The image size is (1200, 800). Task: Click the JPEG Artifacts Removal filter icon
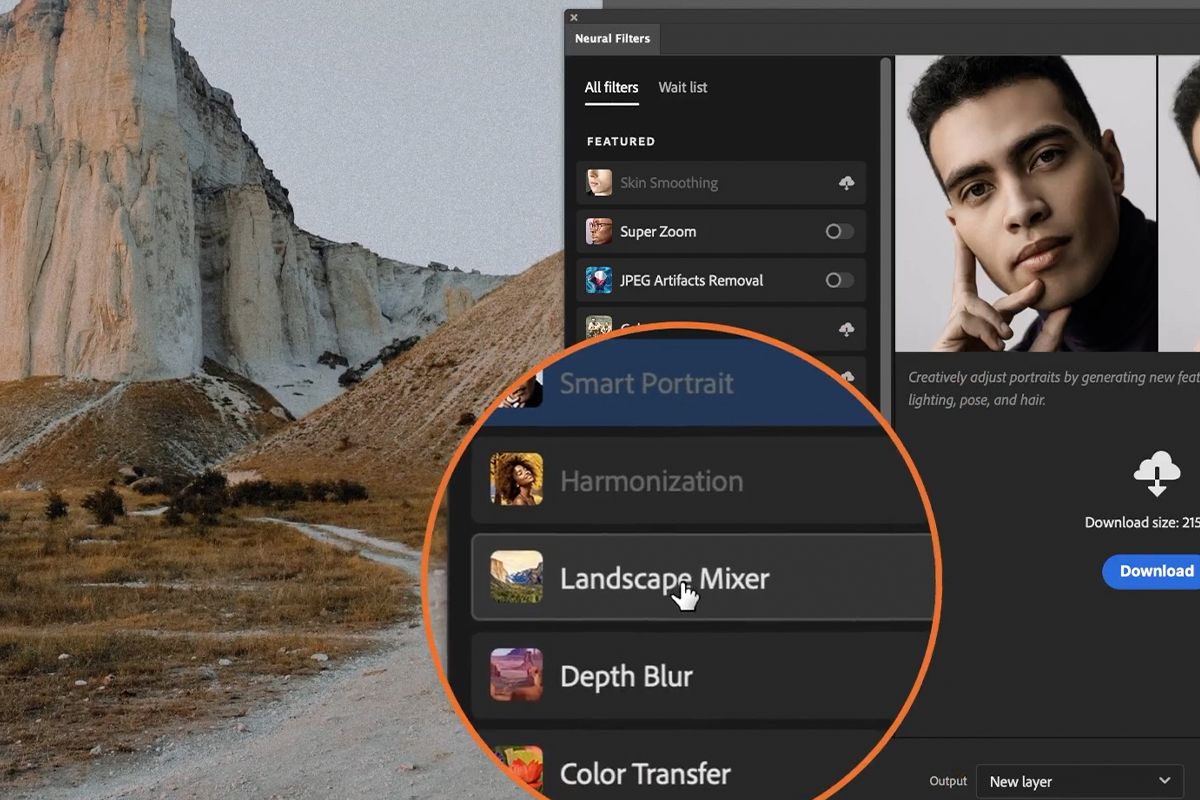[599, 281]
